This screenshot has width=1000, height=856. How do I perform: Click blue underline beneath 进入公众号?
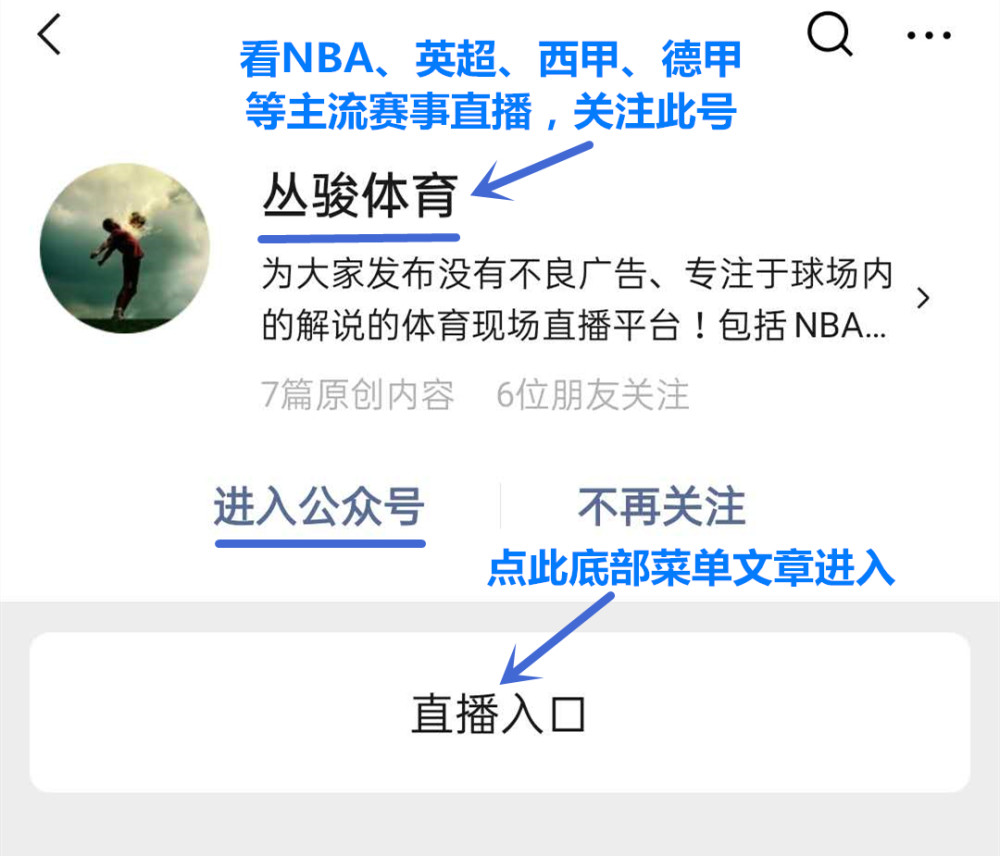(x=320, y=543)
